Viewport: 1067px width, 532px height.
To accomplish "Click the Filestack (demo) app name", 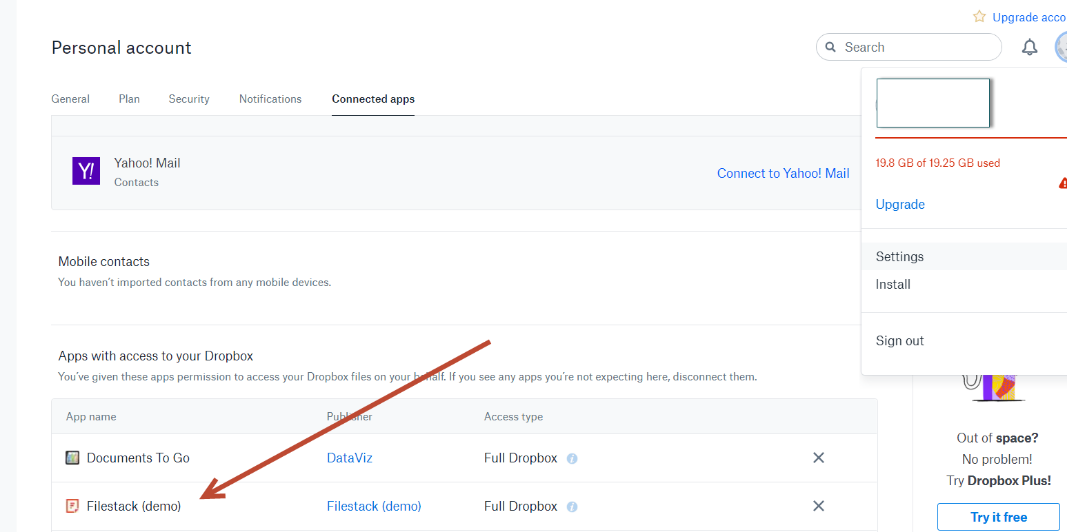I will pos(134,506).
